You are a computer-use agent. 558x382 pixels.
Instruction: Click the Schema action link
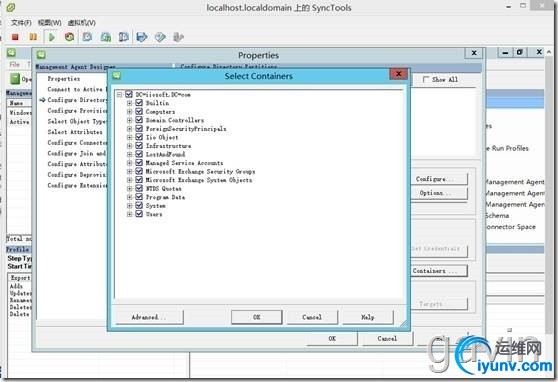click(497, 215)
